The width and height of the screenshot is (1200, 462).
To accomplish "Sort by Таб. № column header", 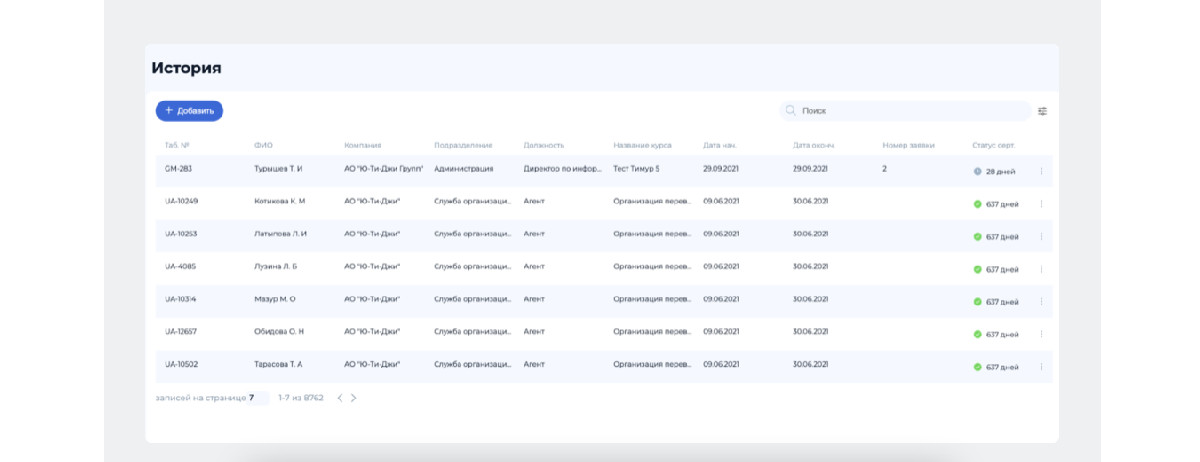I will point(177,145).
